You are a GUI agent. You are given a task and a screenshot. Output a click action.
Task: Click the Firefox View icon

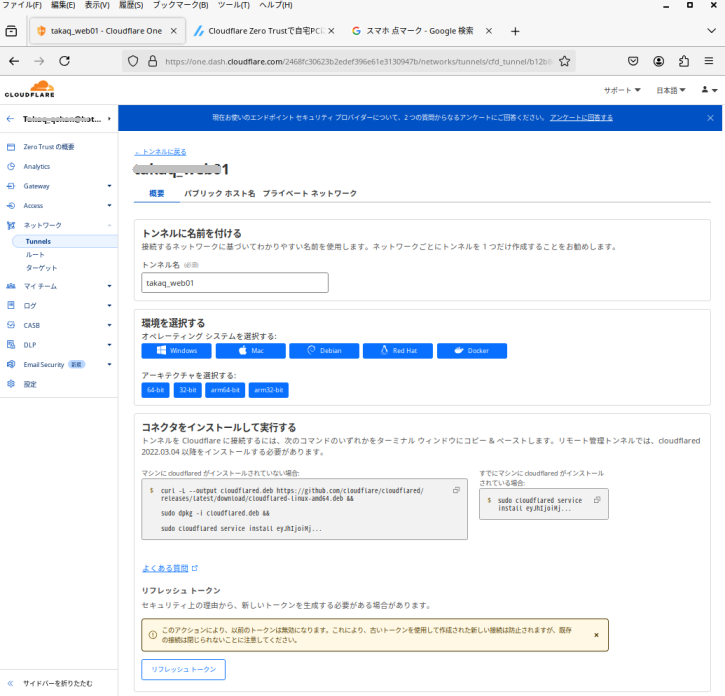coord(11,31)
